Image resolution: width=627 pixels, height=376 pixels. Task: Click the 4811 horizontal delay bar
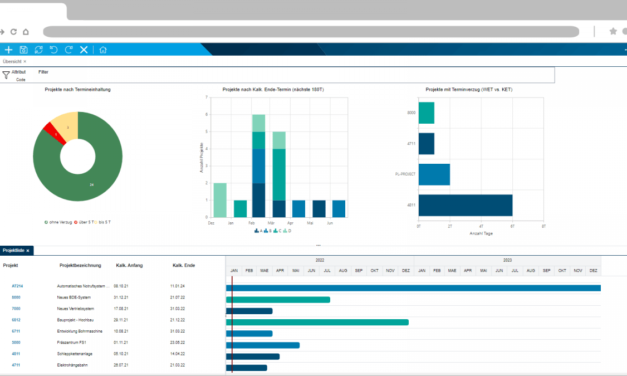tap(465, 205)
